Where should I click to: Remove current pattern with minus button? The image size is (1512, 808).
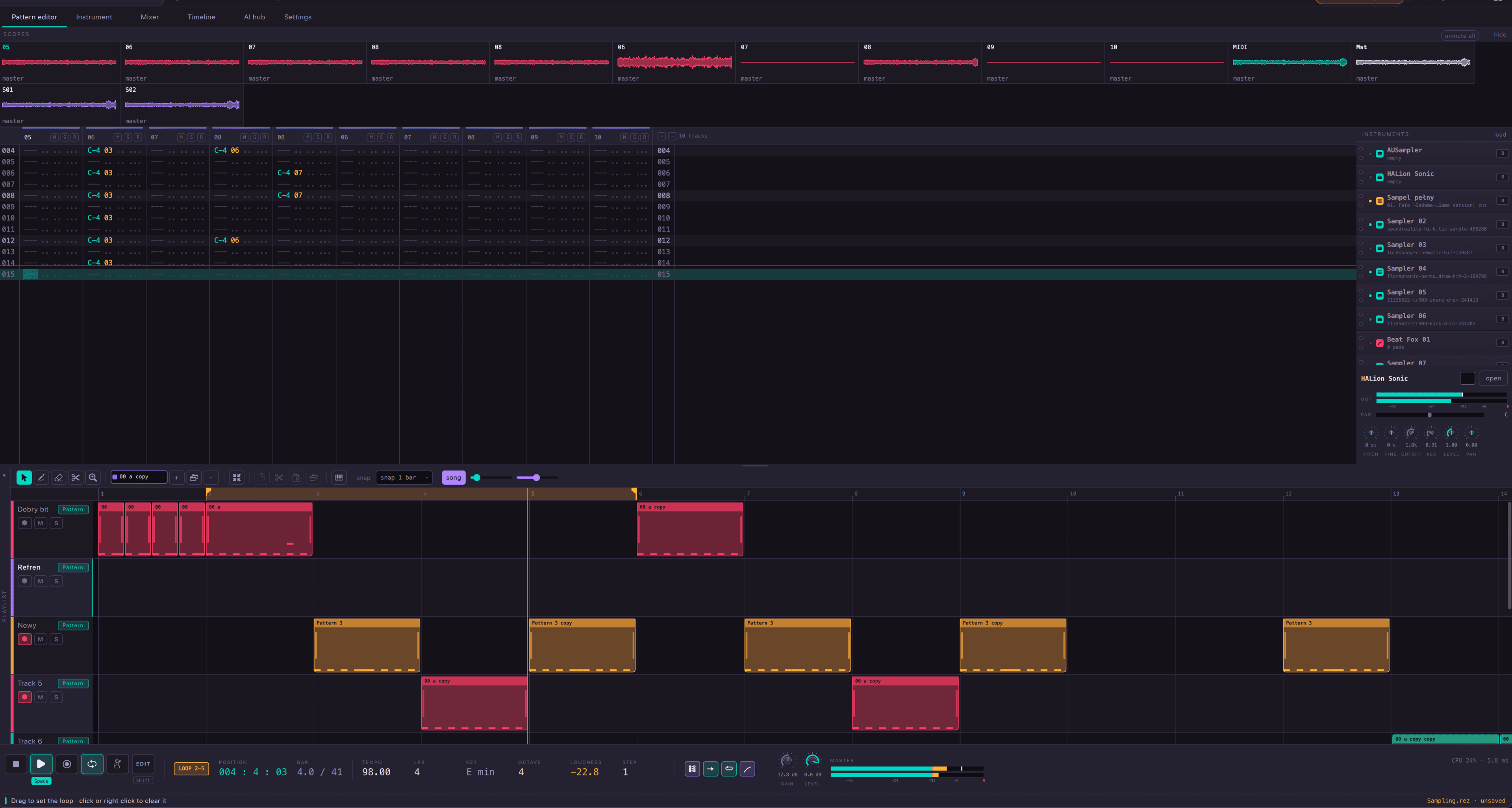pyautogui.click(x=211, y=478)
